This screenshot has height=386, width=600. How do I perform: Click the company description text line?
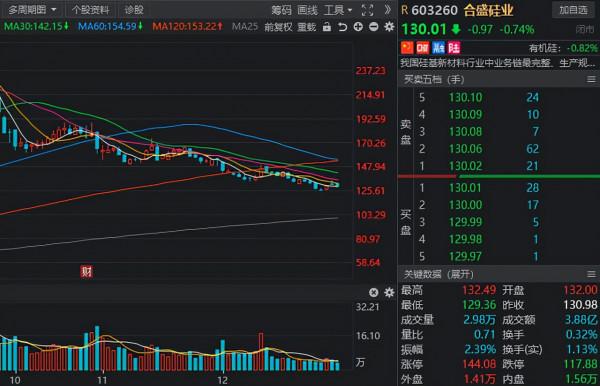pos(498,63)
